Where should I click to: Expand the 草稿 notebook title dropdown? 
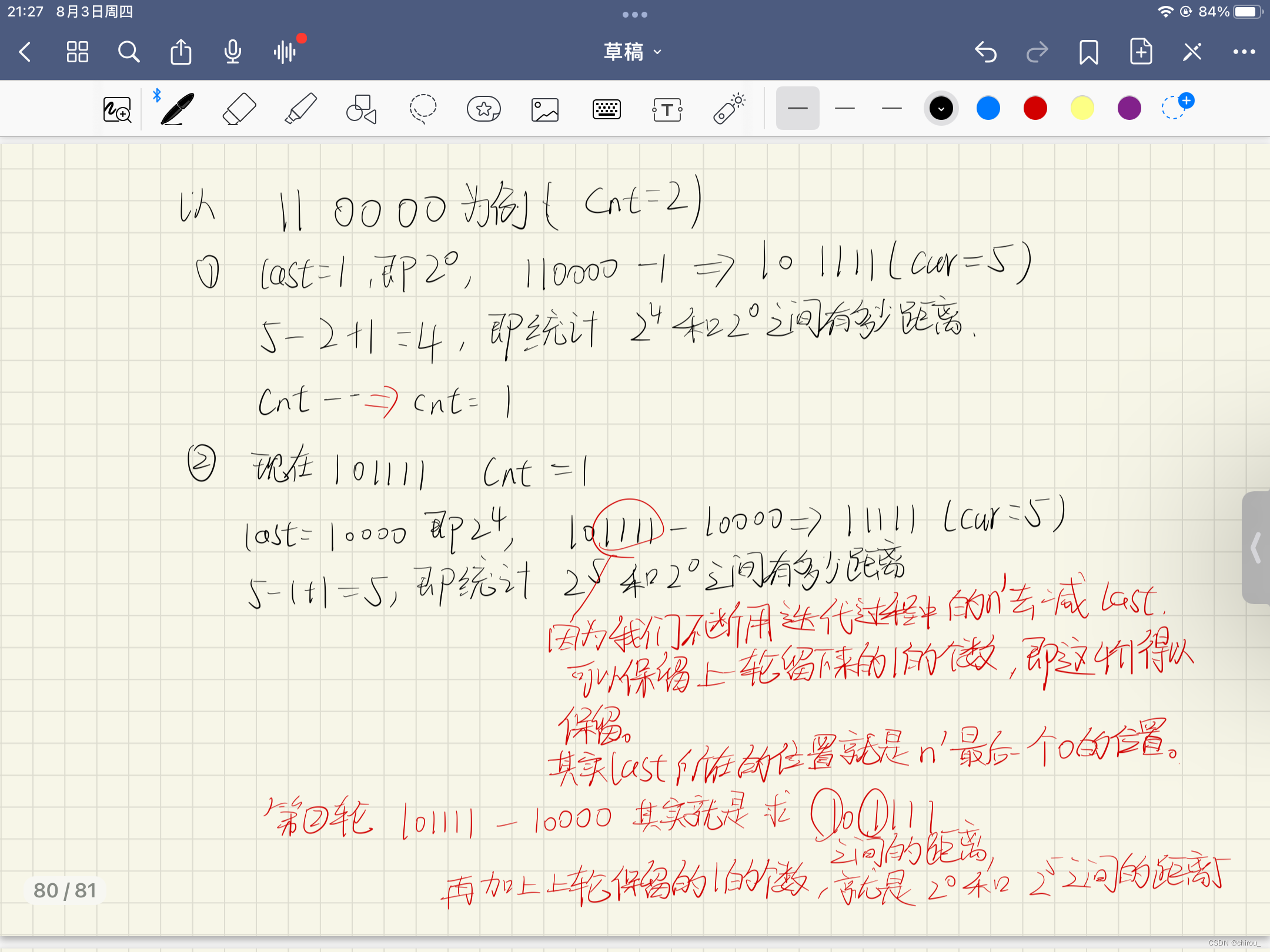click(633, 52)
